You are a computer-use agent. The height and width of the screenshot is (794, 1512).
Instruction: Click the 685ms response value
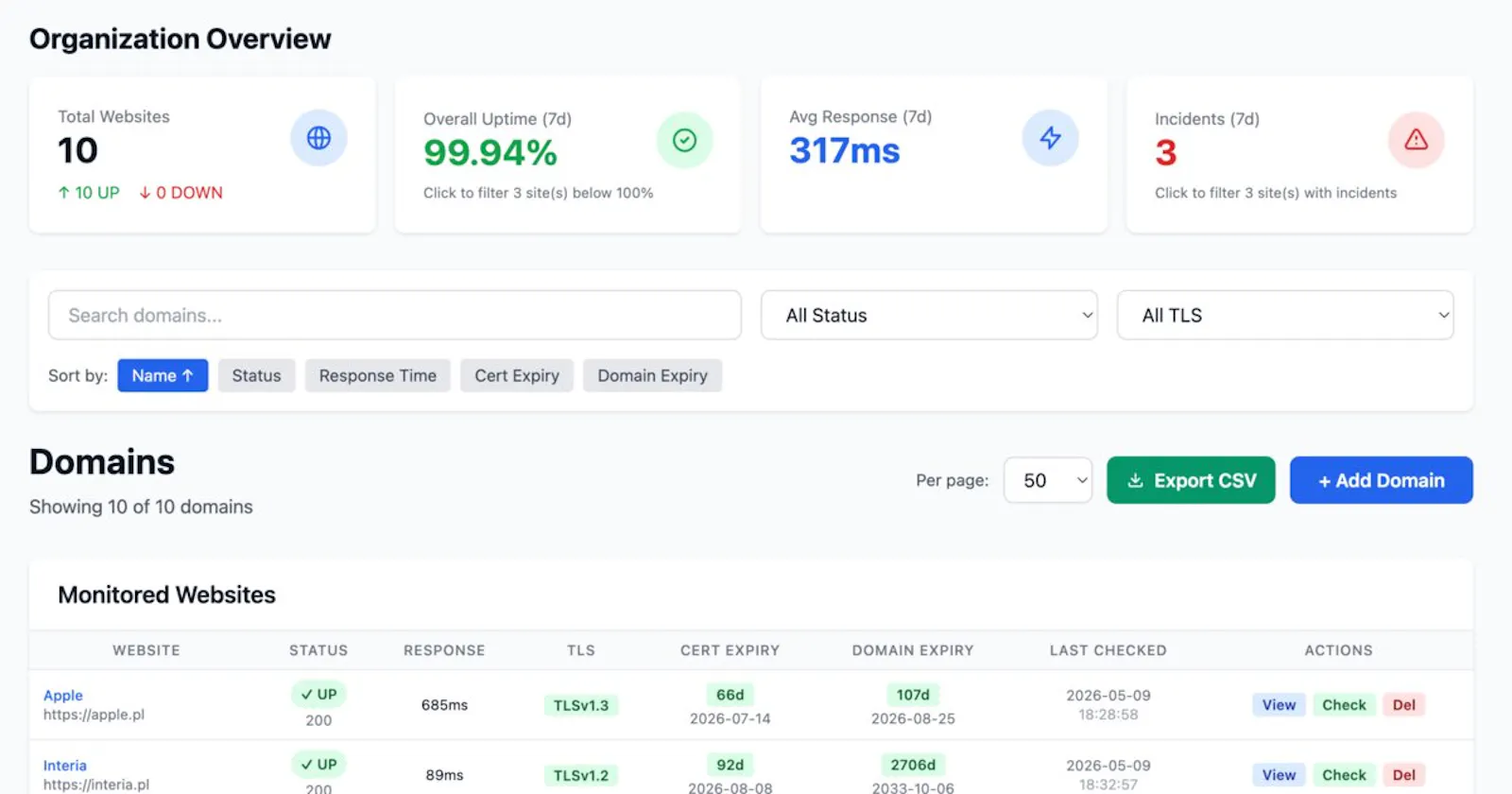pyautogui.click(x=444, y=705)
